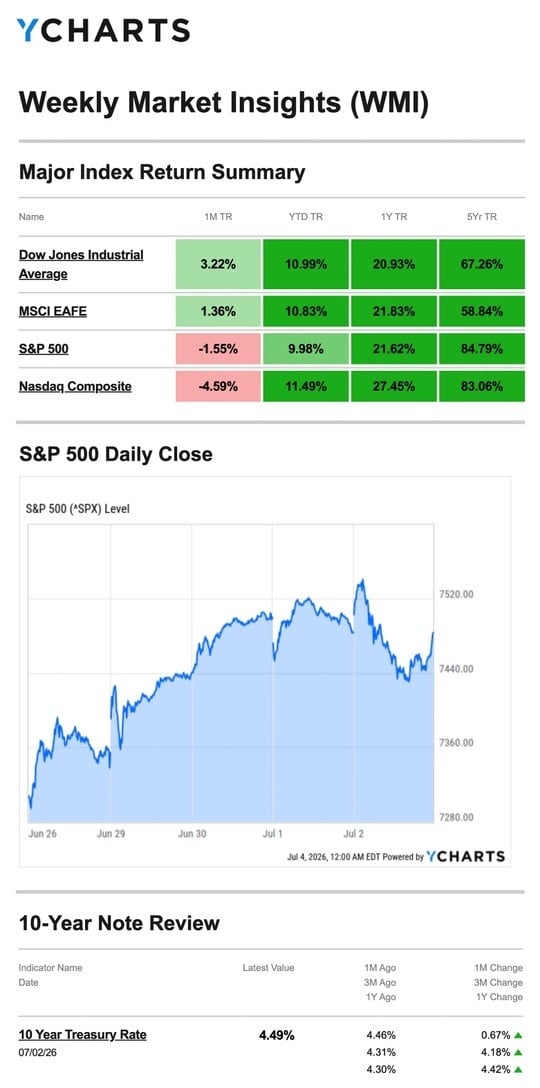
Task: Click the 1M TR column header
Action: tap(219, 217)
